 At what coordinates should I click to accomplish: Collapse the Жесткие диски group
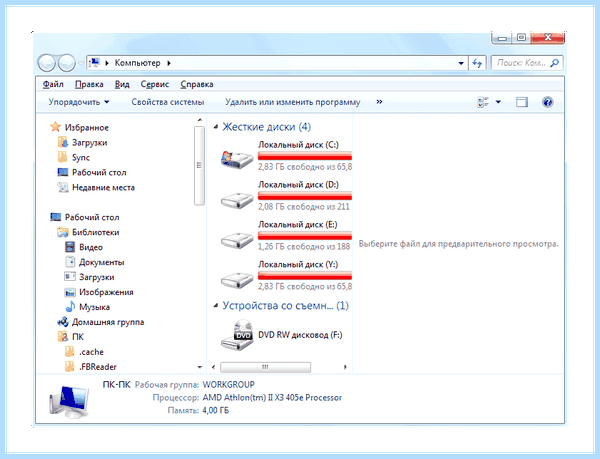pos(216,127)
